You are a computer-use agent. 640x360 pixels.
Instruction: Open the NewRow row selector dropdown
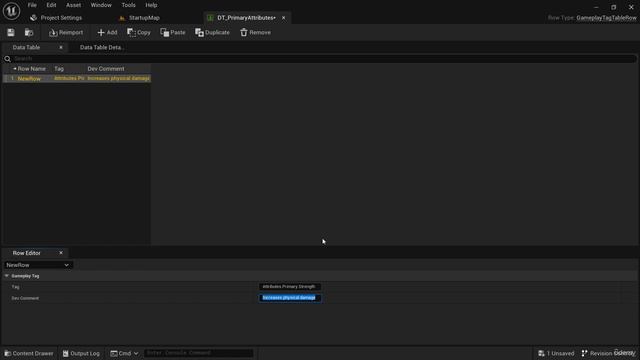tap(38, 265)
